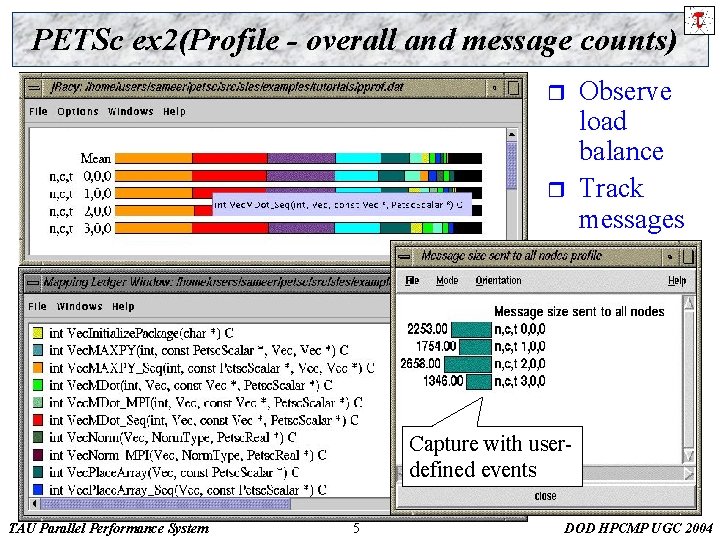Click the TAU logo icon on the slide
This screenshot has height=540, width=720.
pos(699,20)
